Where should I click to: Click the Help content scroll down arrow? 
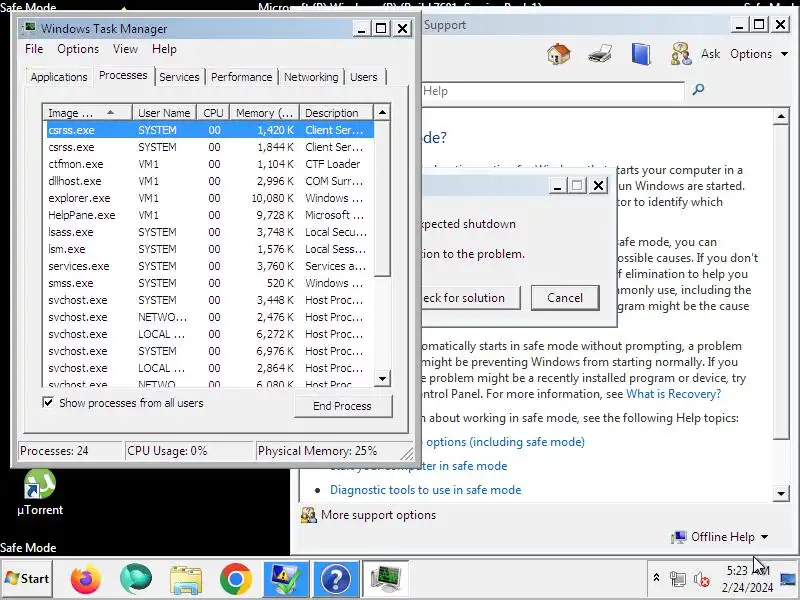tap(781, 493)
